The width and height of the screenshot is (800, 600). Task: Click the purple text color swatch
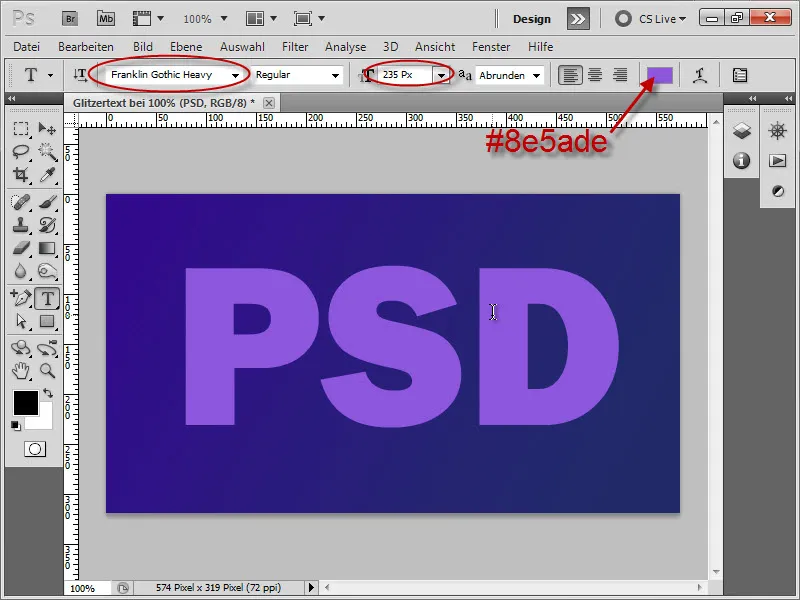[x=660, y=76]
